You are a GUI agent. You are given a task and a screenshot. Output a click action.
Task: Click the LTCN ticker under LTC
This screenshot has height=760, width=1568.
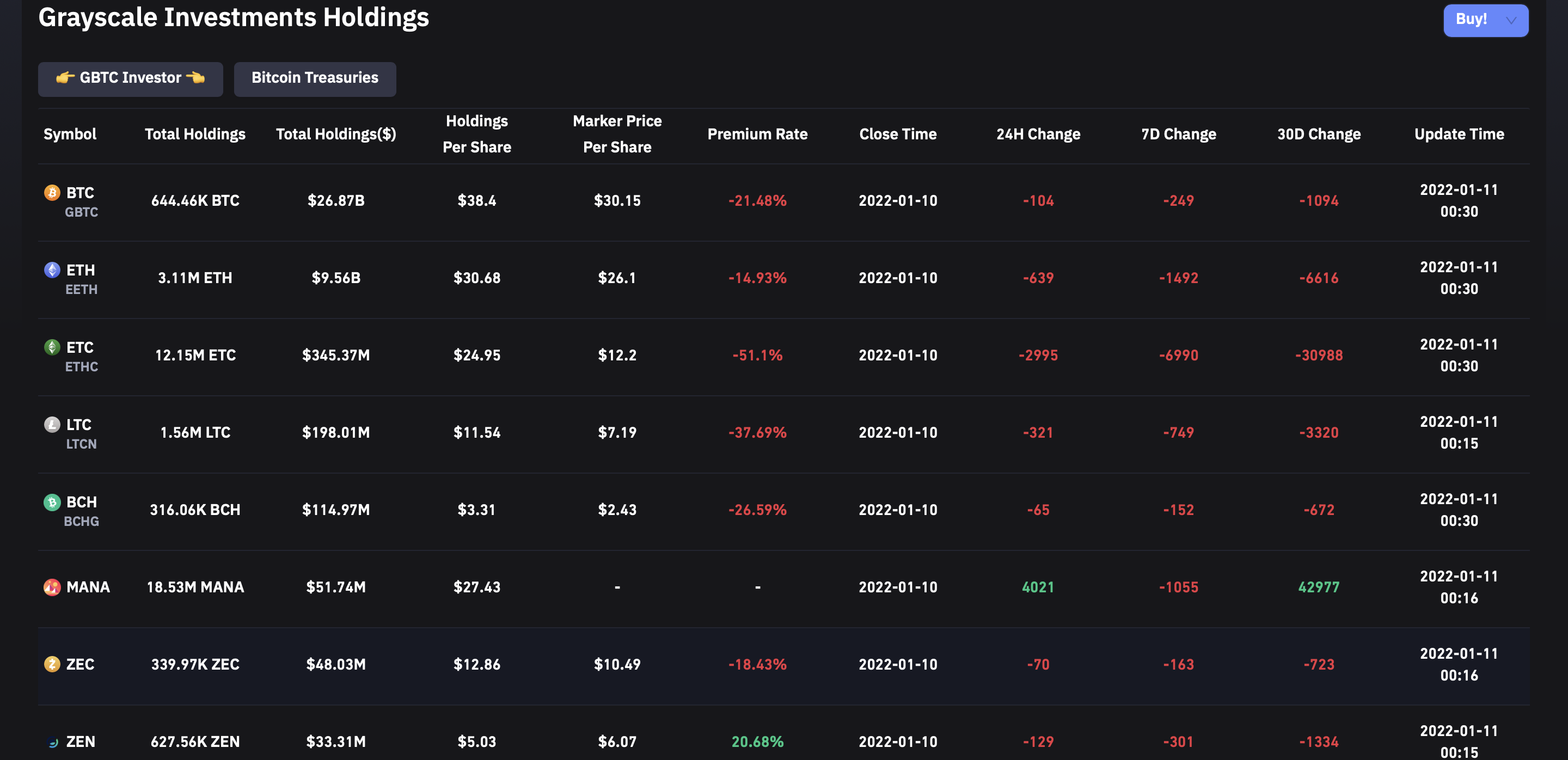pos(81,444)
